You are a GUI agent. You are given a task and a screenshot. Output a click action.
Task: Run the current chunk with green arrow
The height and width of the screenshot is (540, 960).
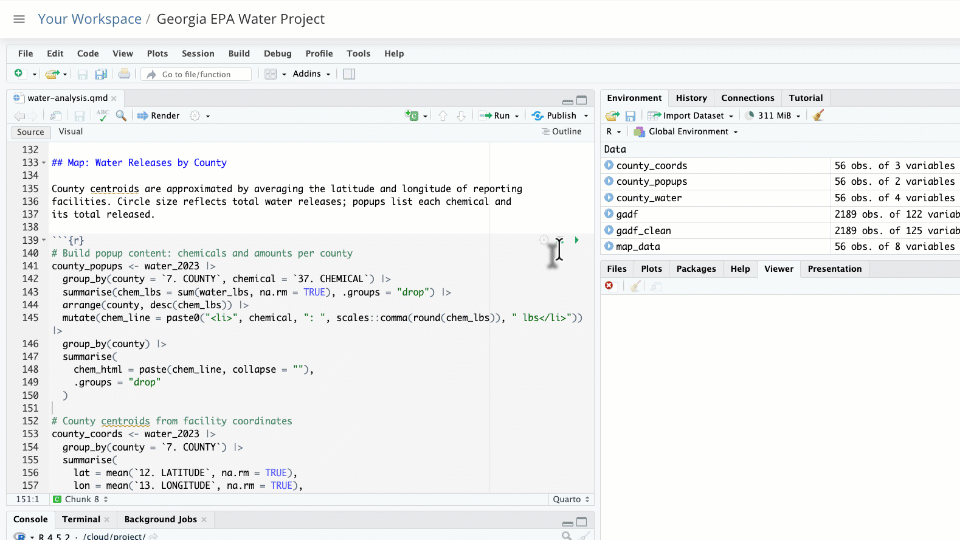[x=576, y=240]
